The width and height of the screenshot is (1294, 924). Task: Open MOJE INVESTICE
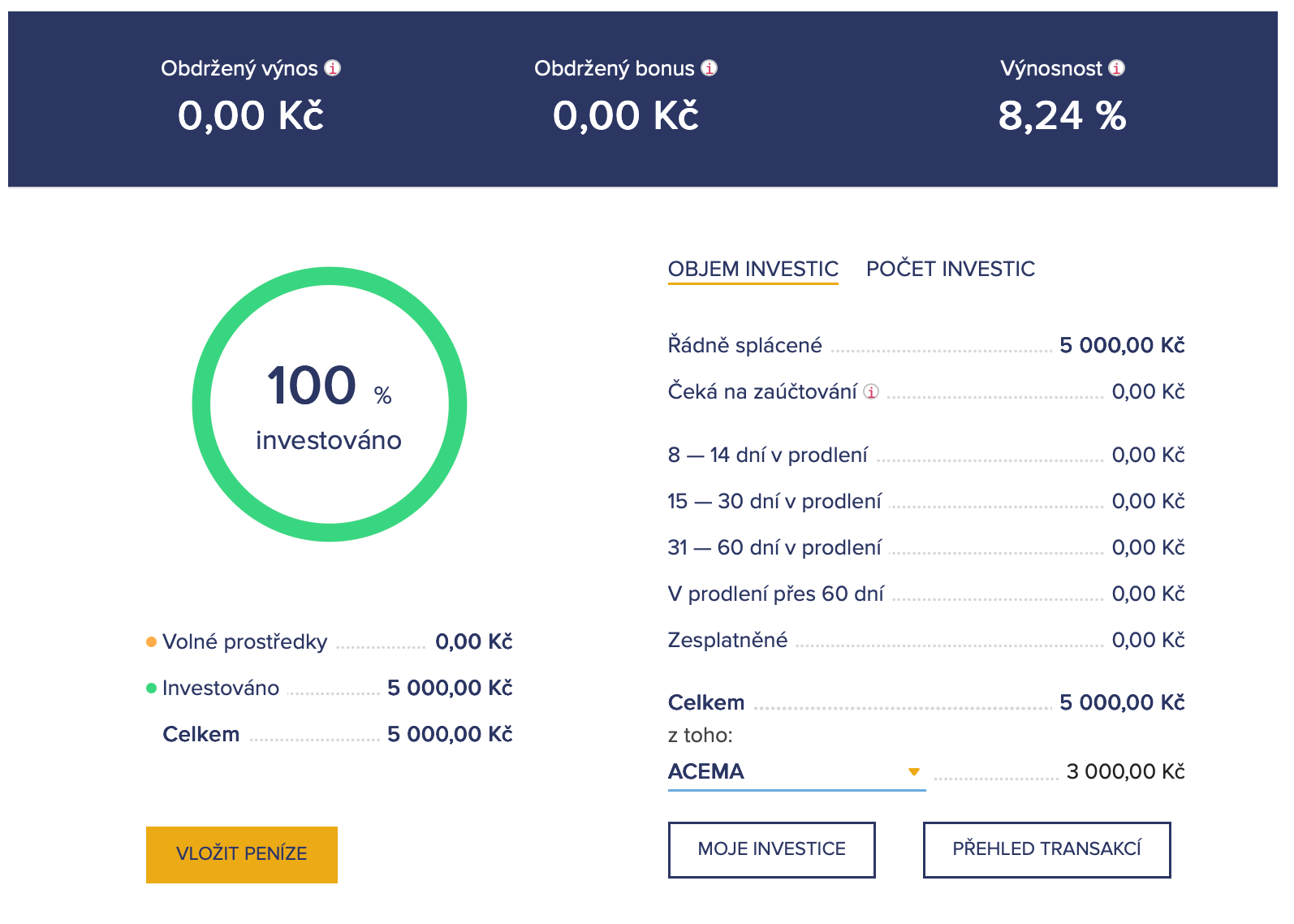tap(771, 849)
